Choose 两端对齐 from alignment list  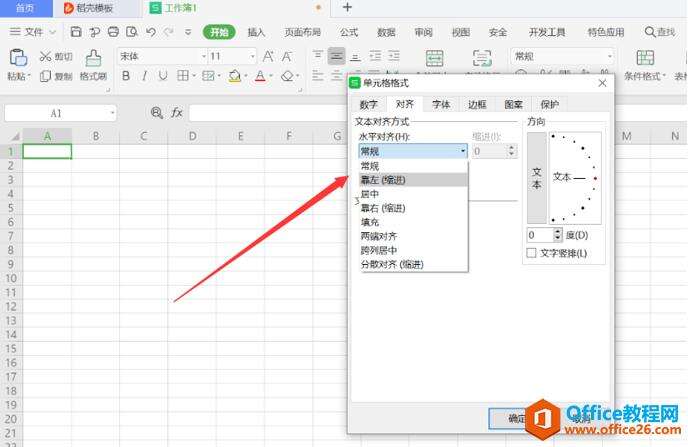click(413, 236)
